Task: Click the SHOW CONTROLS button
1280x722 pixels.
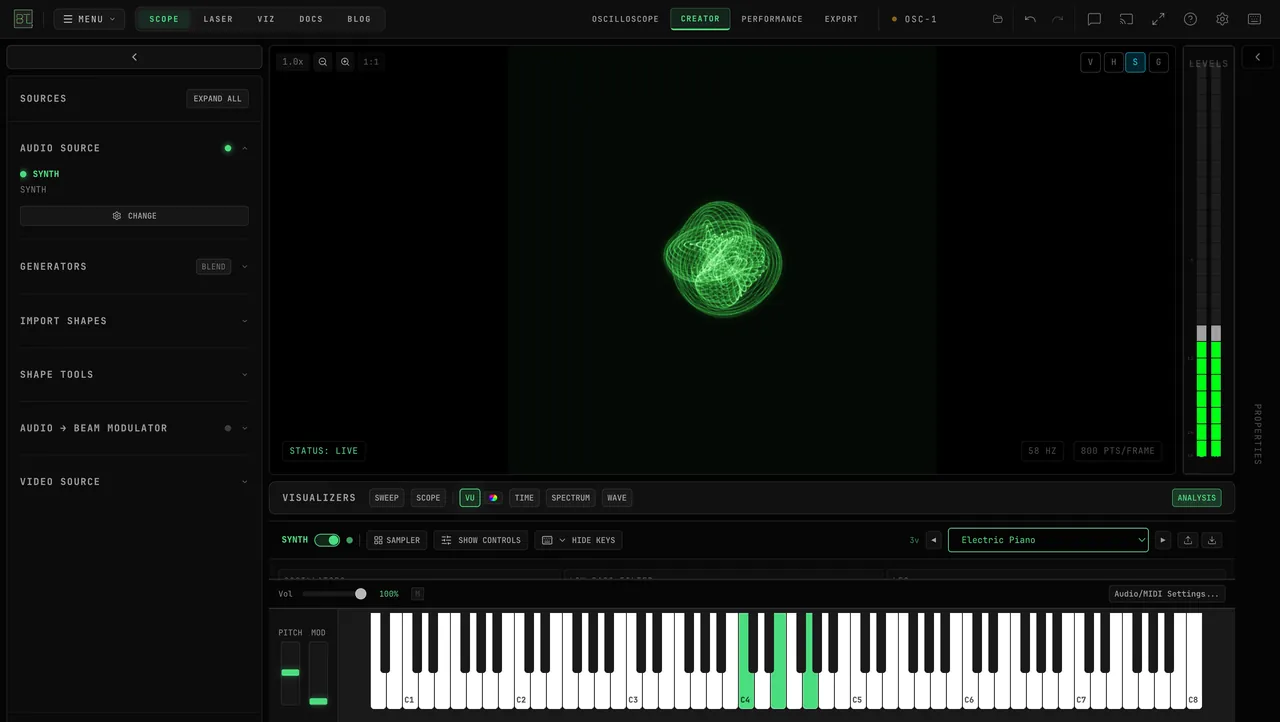Action: 481,540
